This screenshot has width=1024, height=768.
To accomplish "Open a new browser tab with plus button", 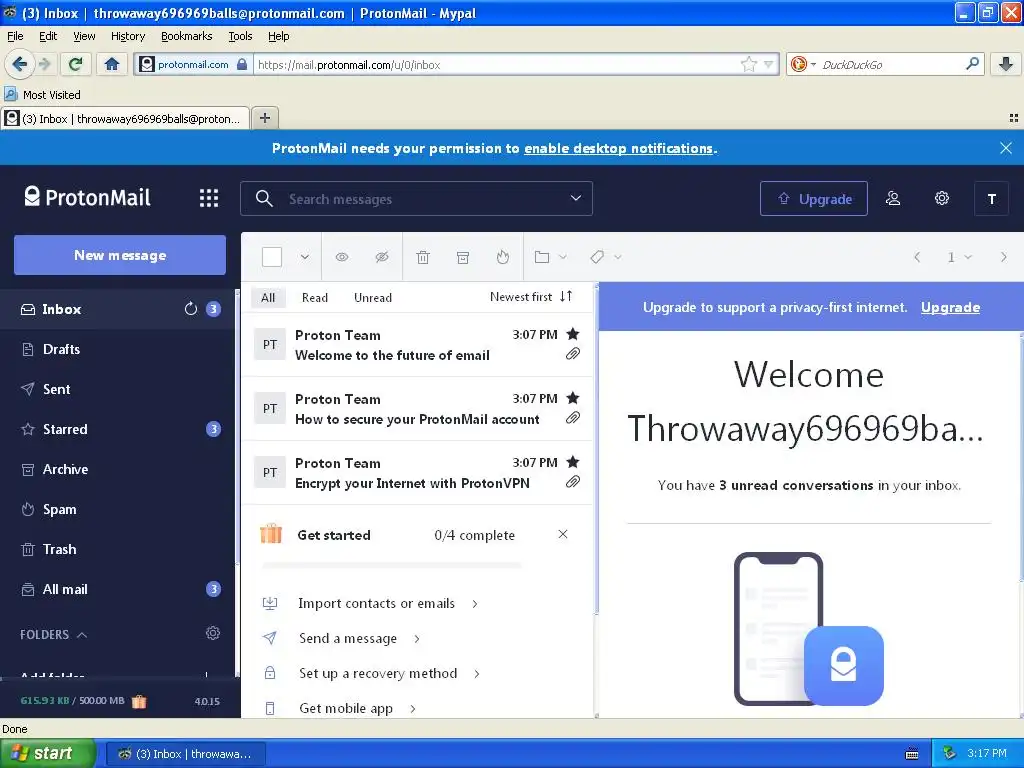I will point(265,118).
